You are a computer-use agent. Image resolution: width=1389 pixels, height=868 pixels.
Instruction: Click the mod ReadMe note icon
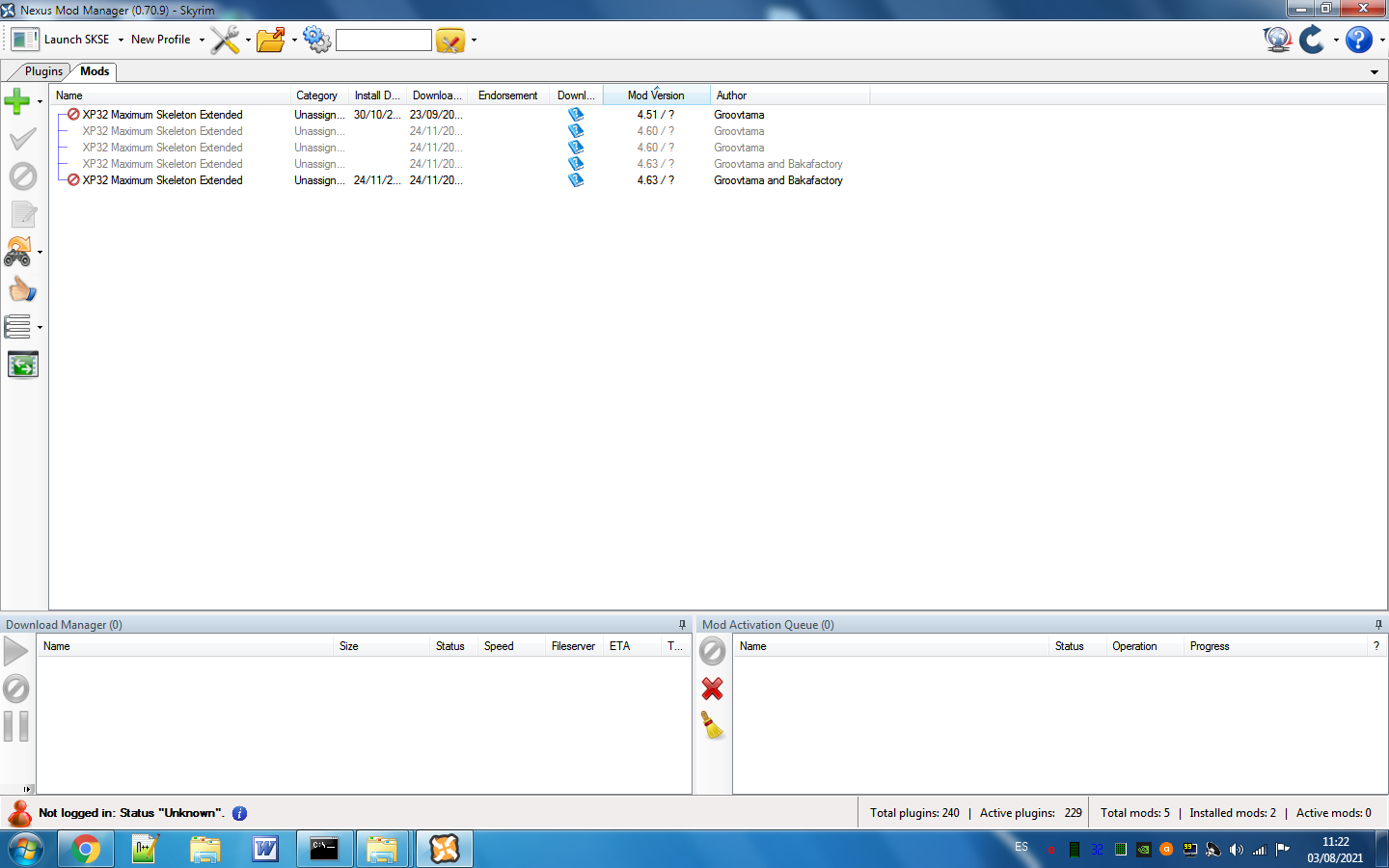[x=23, y=214]
